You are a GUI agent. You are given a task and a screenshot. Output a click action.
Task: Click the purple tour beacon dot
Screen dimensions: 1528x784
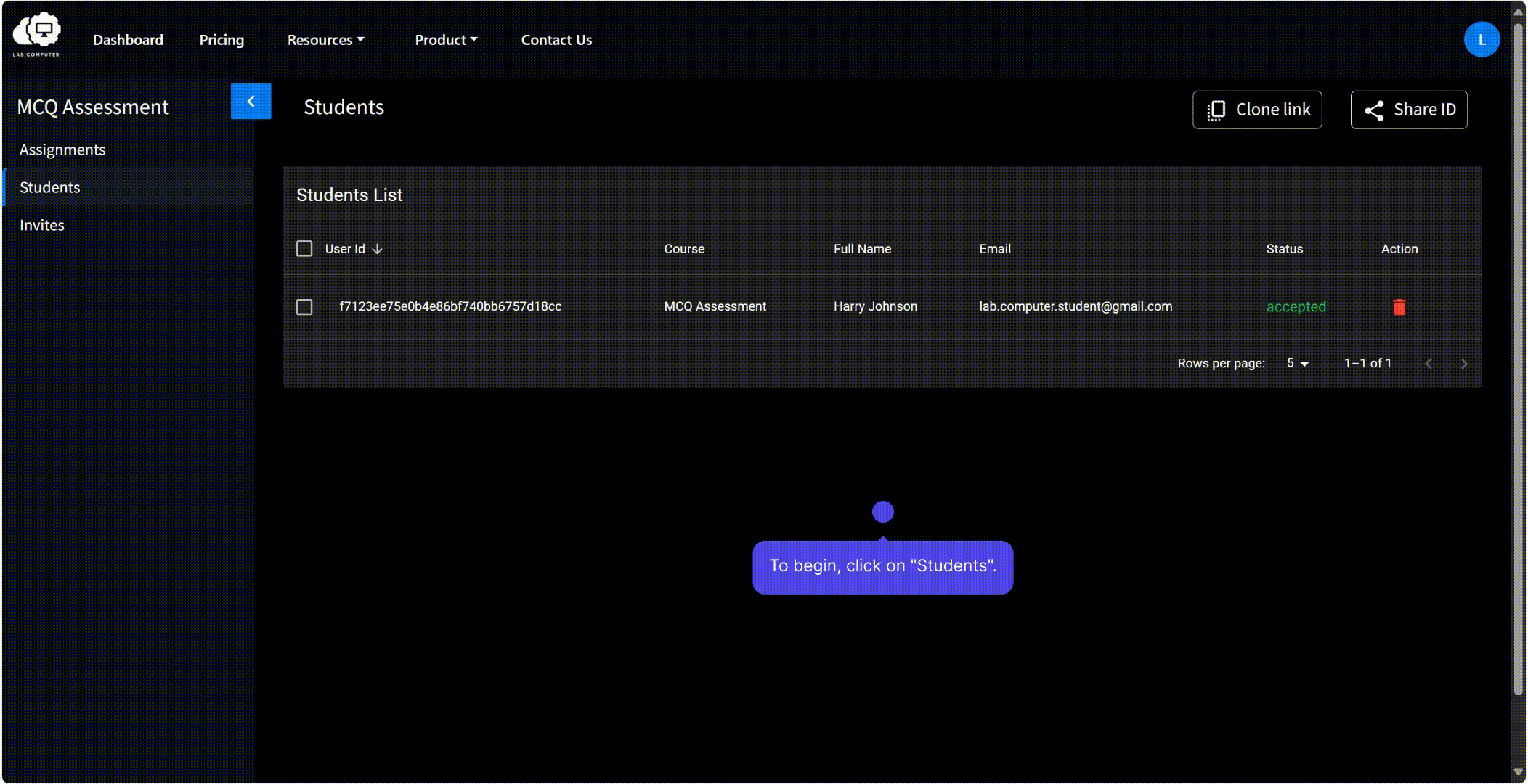[882, 512]
